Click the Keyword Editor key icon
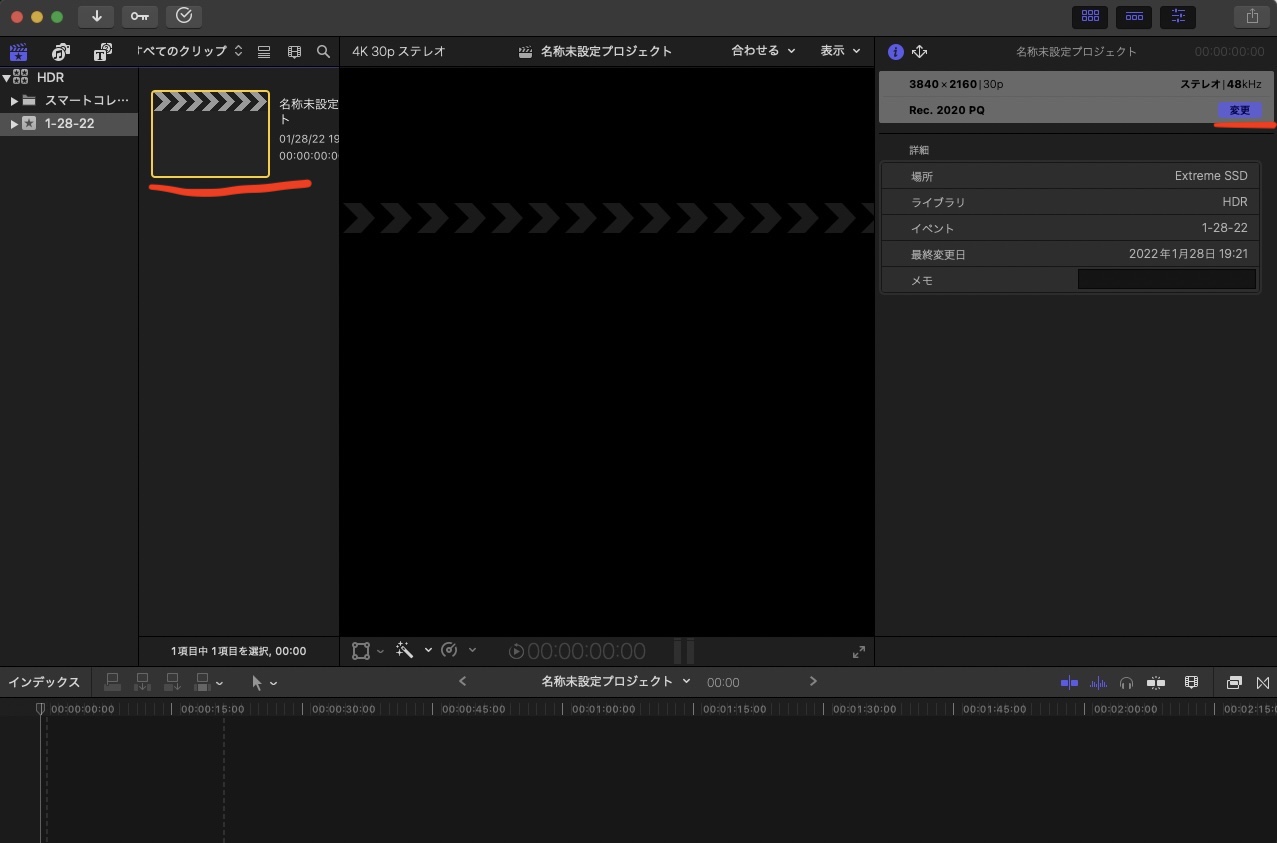This screenshot has width=1277, height=843. coord(139,16)
